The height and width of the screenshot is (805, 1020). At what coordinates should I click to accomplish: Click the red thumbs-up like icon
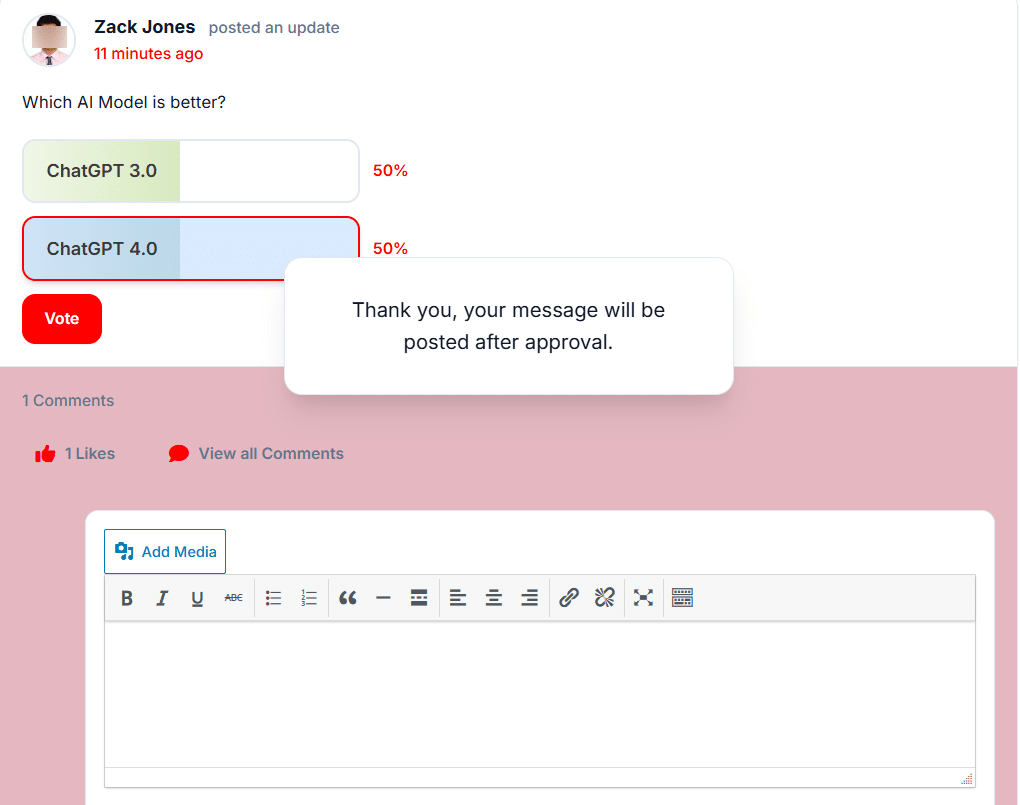[45, 454]
